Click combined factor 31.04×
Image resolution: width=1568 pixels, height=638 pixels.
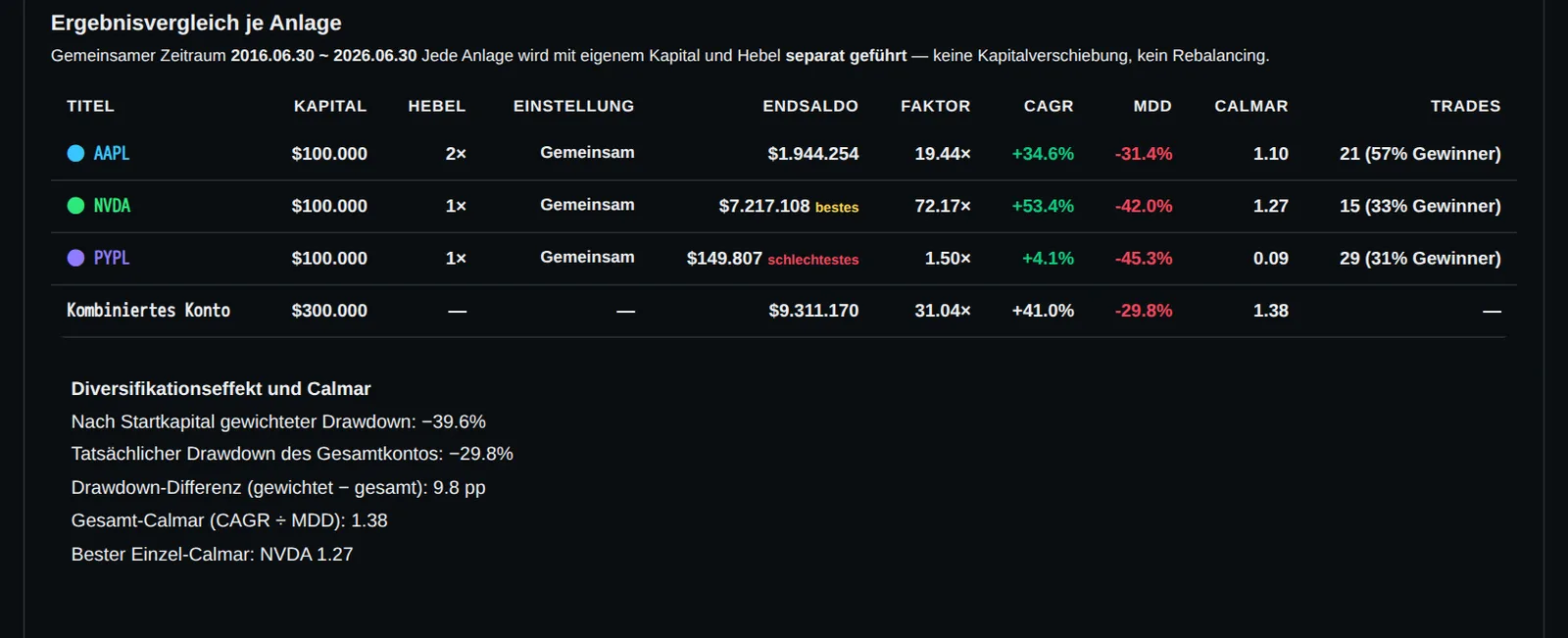coord(943,311)
